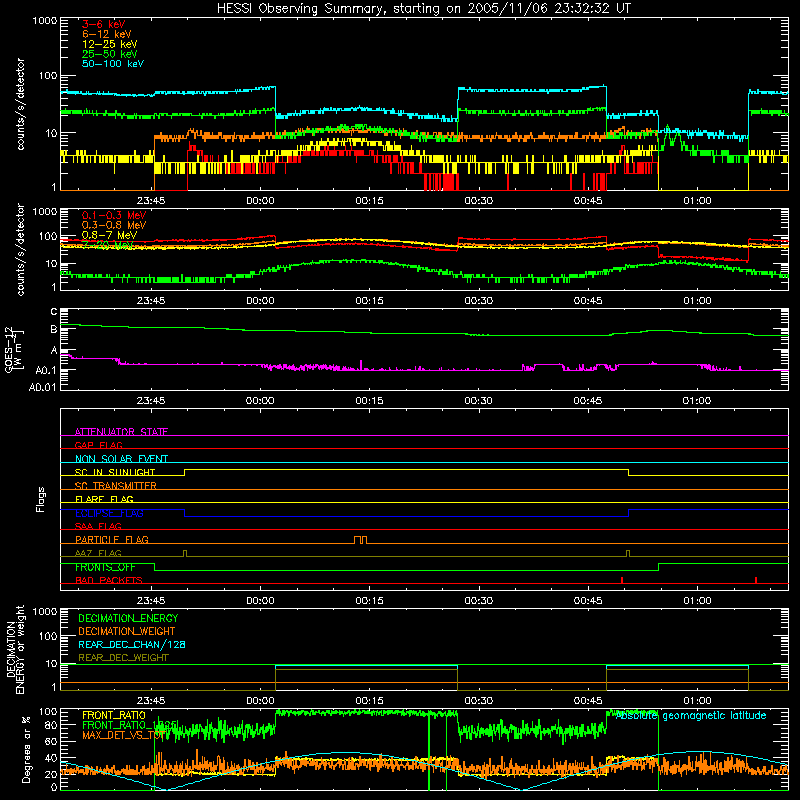Screen dimensions: 800x800
Task: Select the SC_TRANSMITTER flag label
Action: pos(116,486)
